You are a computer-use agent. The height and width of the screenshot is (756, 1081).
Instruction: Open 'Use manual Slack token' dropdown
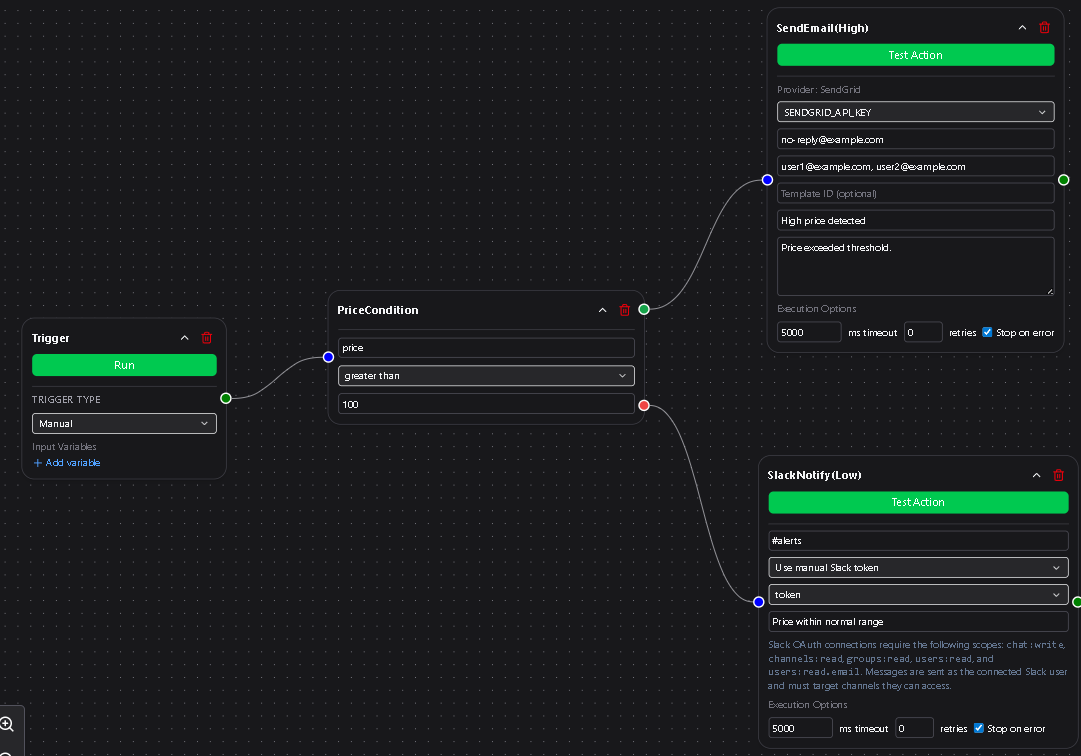pyautogui.click(x=918, y=568)
